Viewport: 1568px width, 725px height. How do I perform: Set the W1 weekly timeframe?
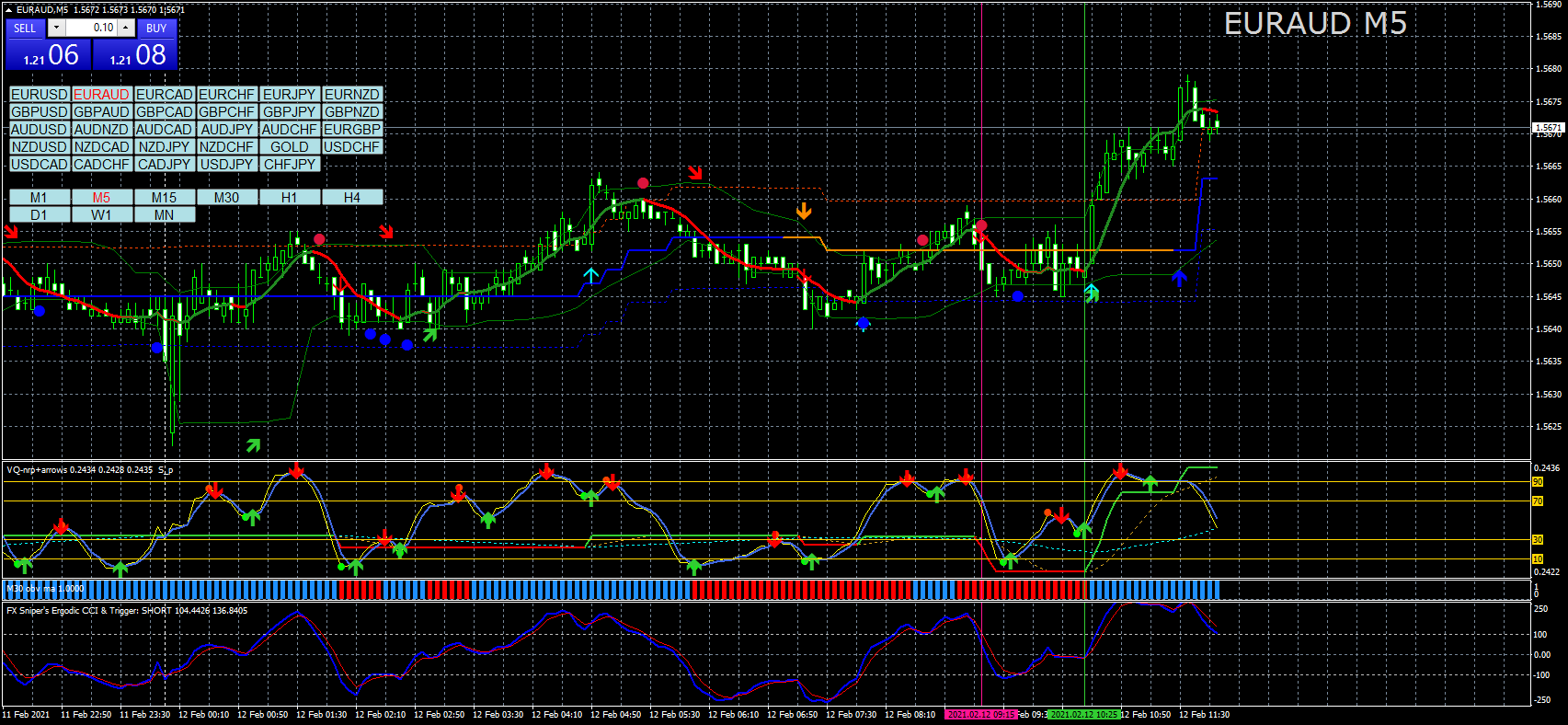(x=101, y=215)
